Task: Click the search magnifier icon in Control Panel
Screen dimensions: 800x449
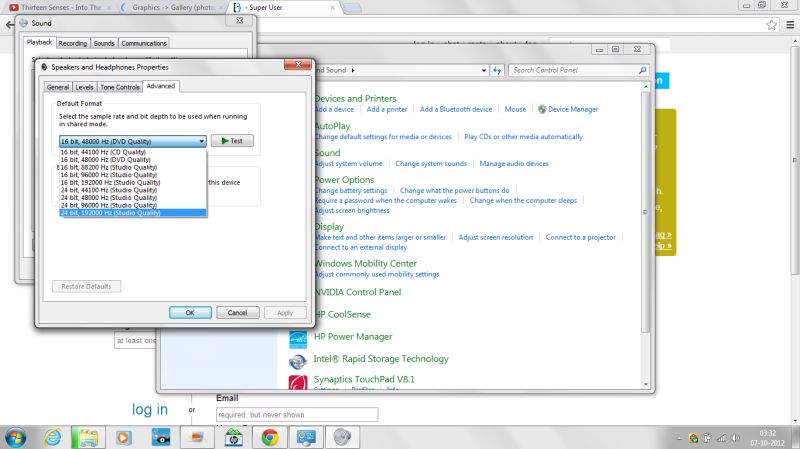Action: [642, 70]
